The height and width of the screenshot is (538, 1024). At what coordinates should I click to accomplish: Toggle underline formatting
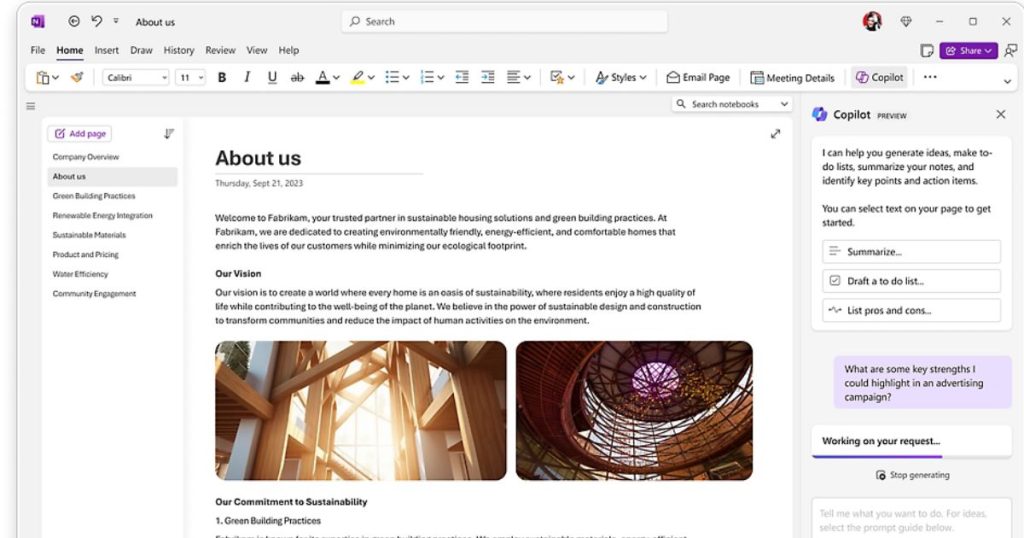click(x=272, y=78)
